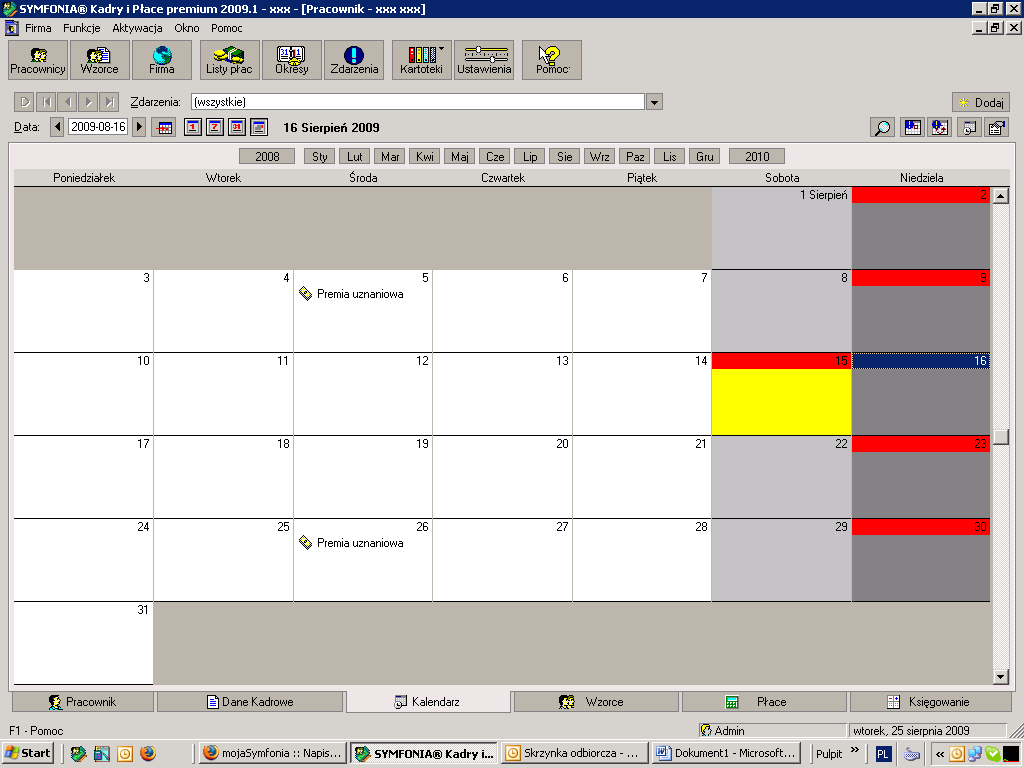The height and width of the screenshot is (768, 1024).
Task: Open the Okno menu
Action: [x=187, y=28]
